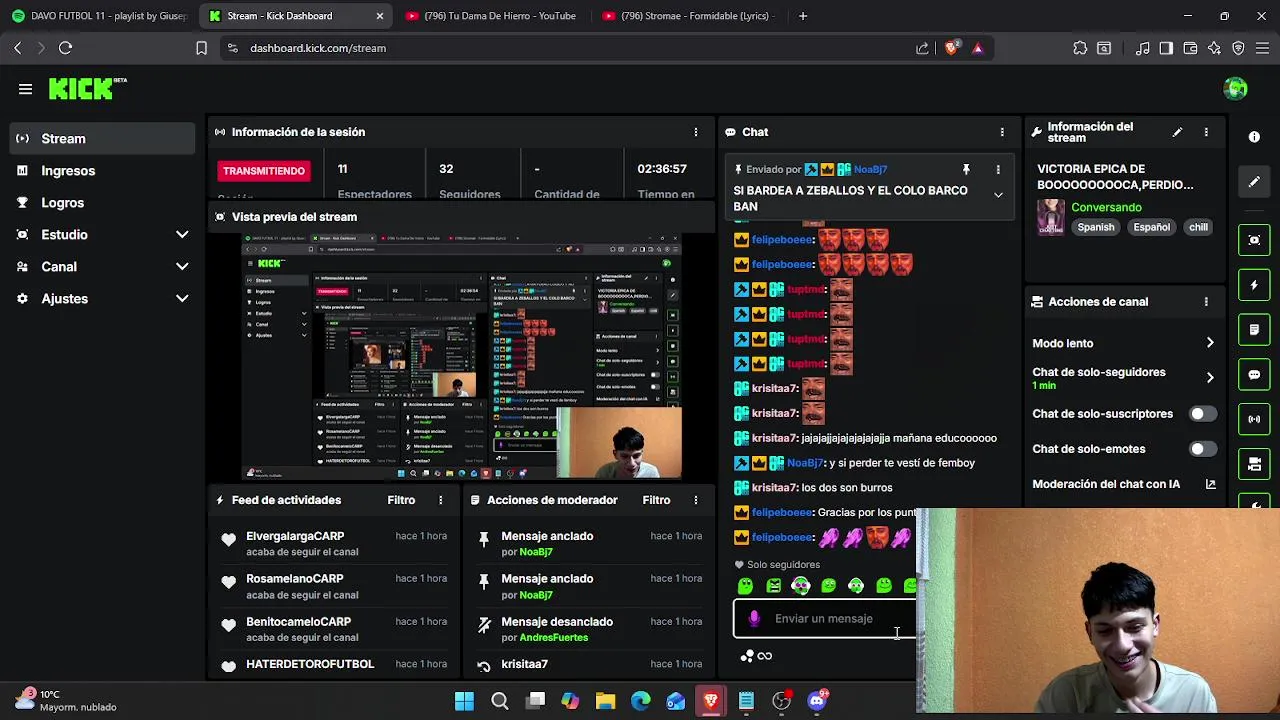Screen dimensions: 1280x720
Task: Open options menu of Acciones de canal
Action: click(x=1206, y=302)
